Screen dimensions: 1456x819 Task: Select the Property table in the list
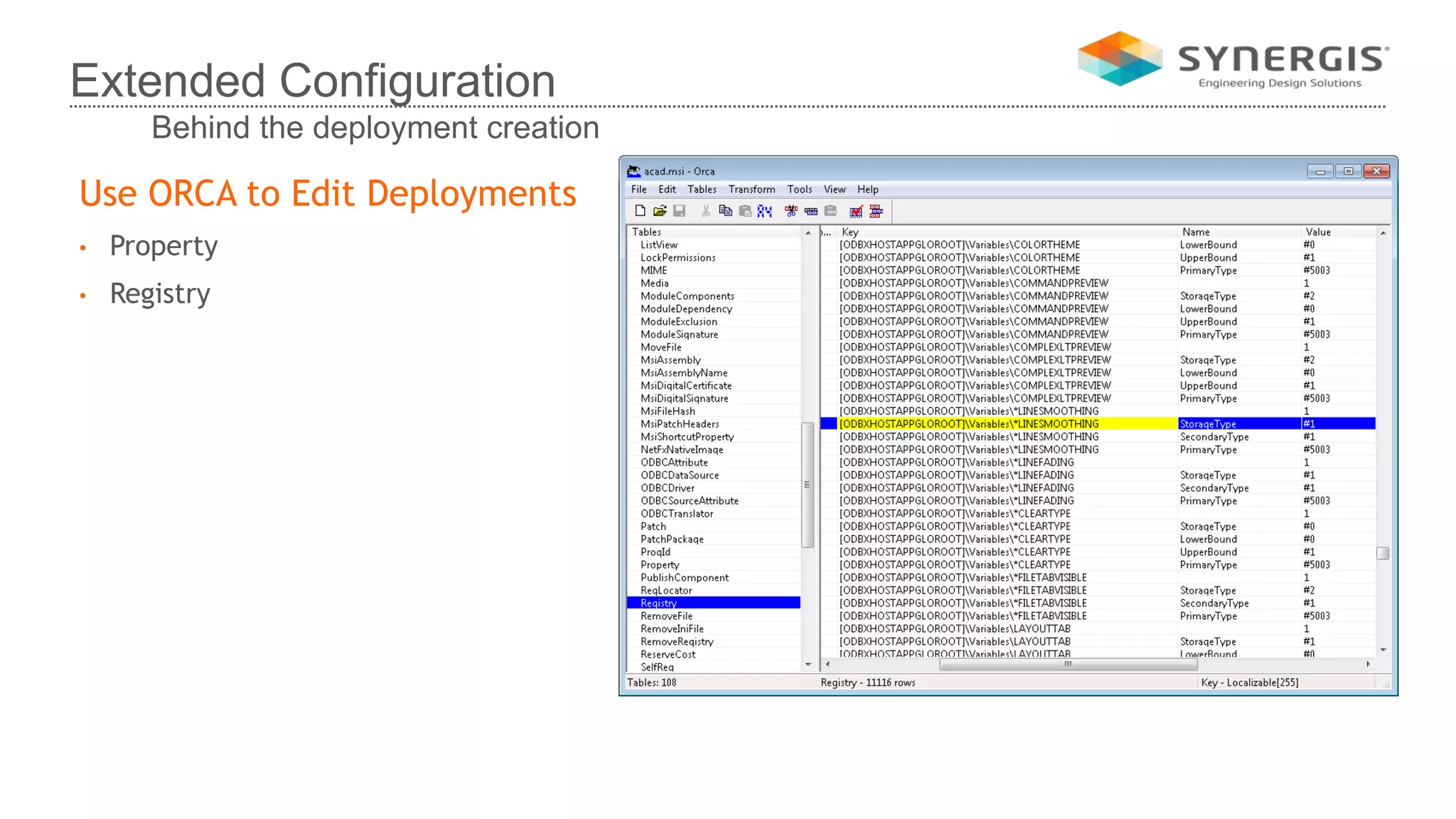pyautogui.click(x=660, y=564)
